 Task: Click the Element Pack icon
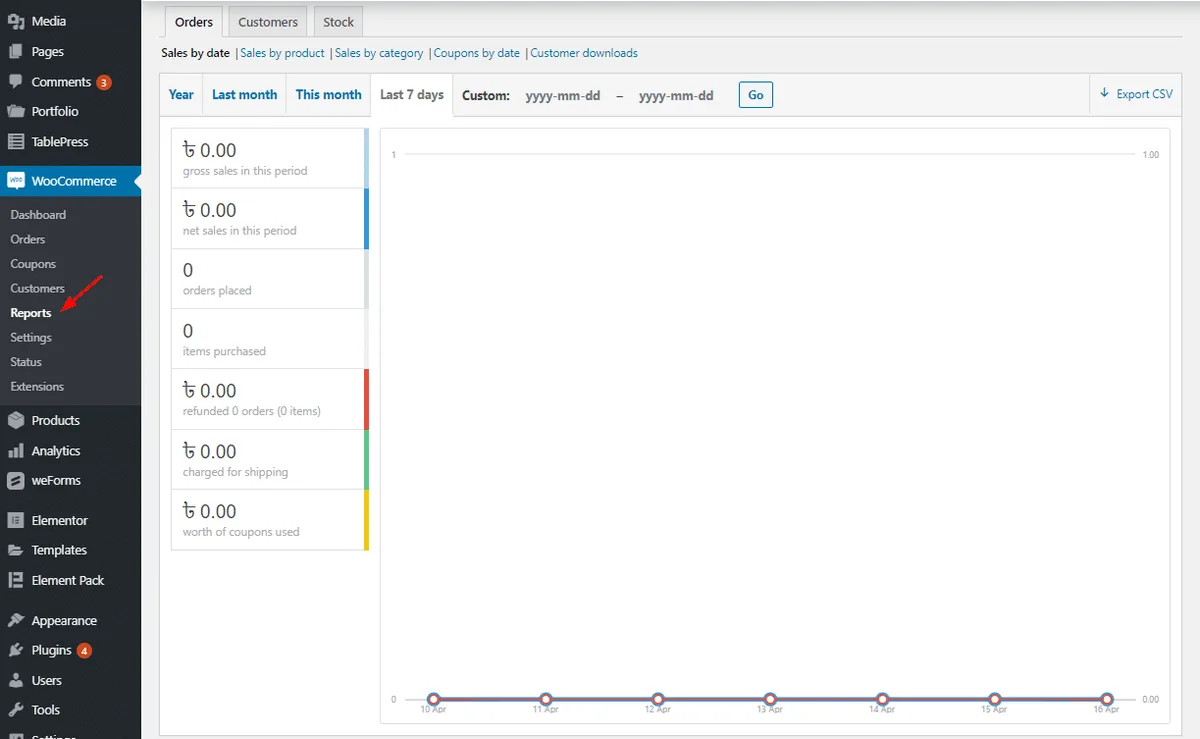[16, 580]
